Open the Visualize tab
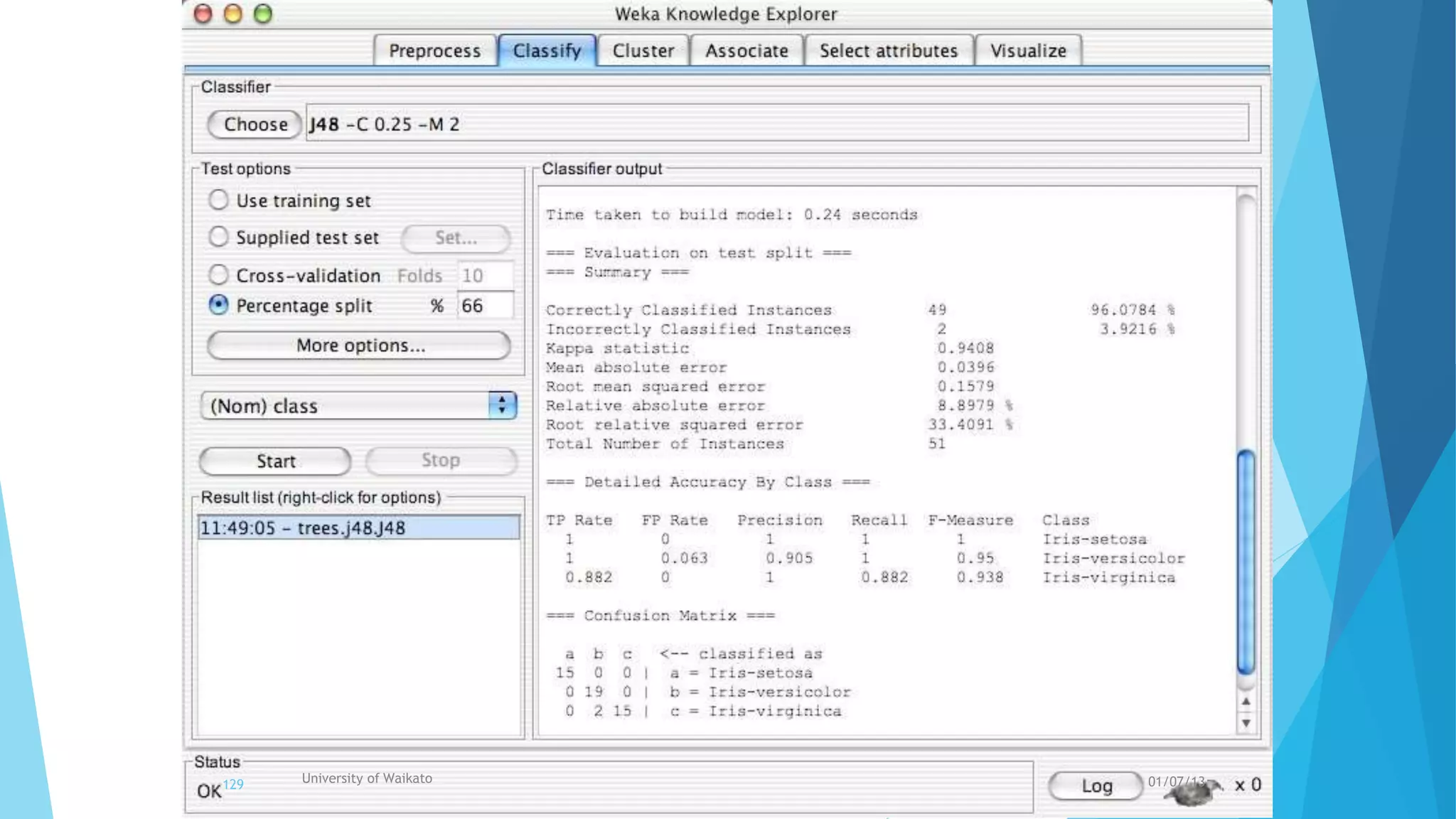 [1028, 51]
